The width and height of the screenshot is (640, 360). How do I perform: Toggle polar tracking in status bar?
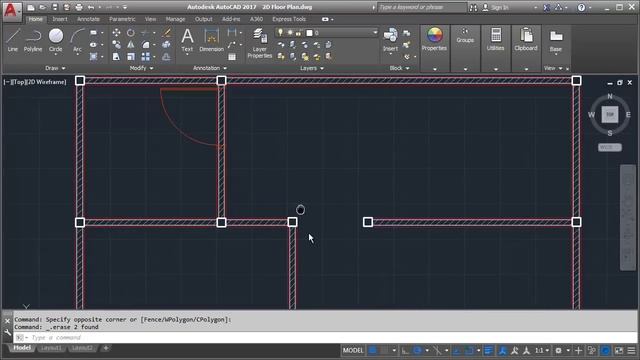(417, 350)
